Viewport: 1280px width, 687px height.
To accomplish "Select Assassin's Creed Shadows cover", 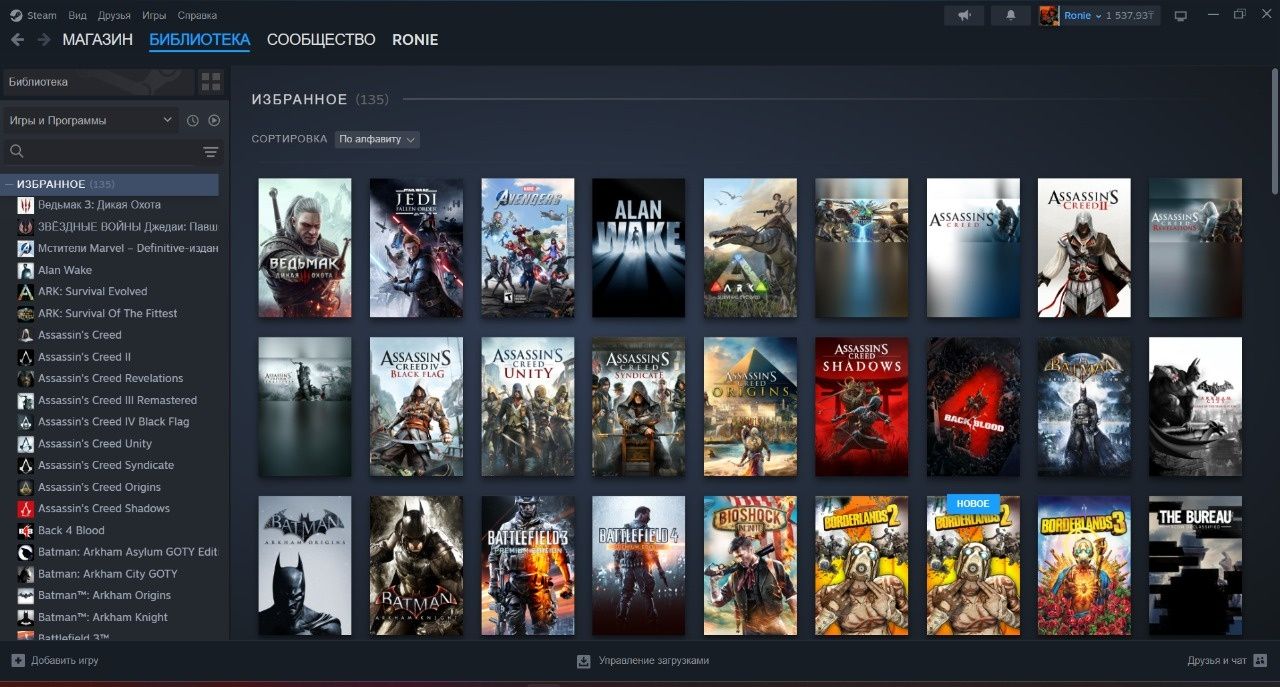I will pyautogui.click(x=862, y=407).
